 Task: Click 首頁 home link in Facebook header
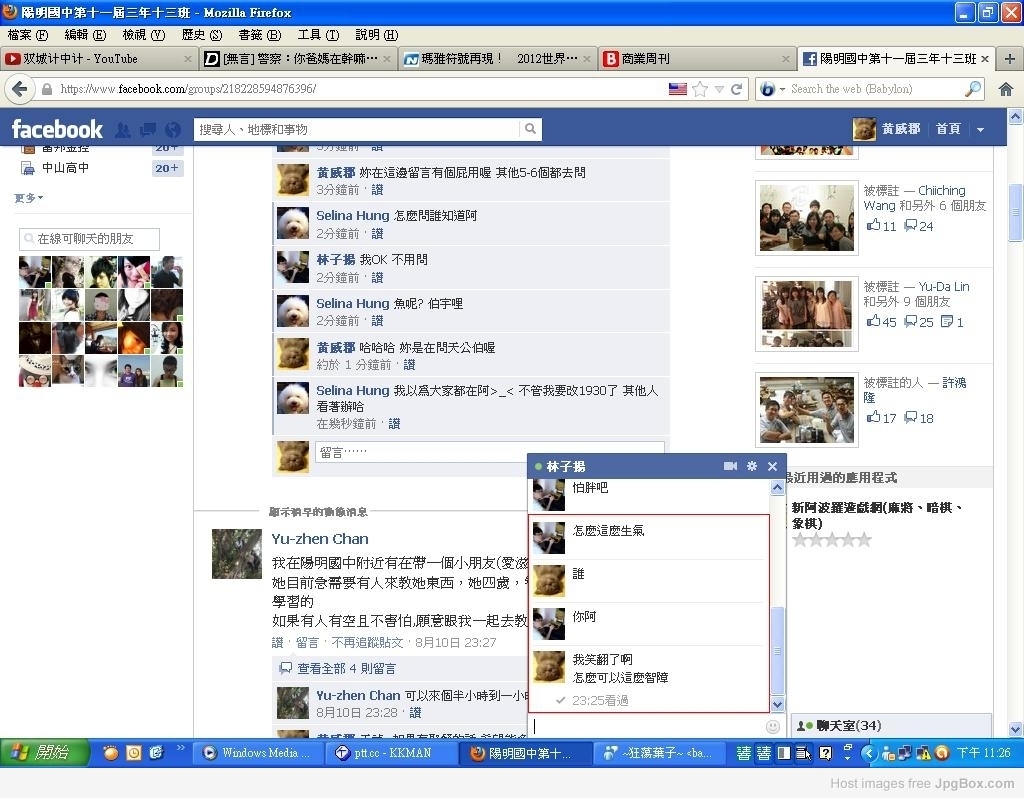tap(947, 129)
